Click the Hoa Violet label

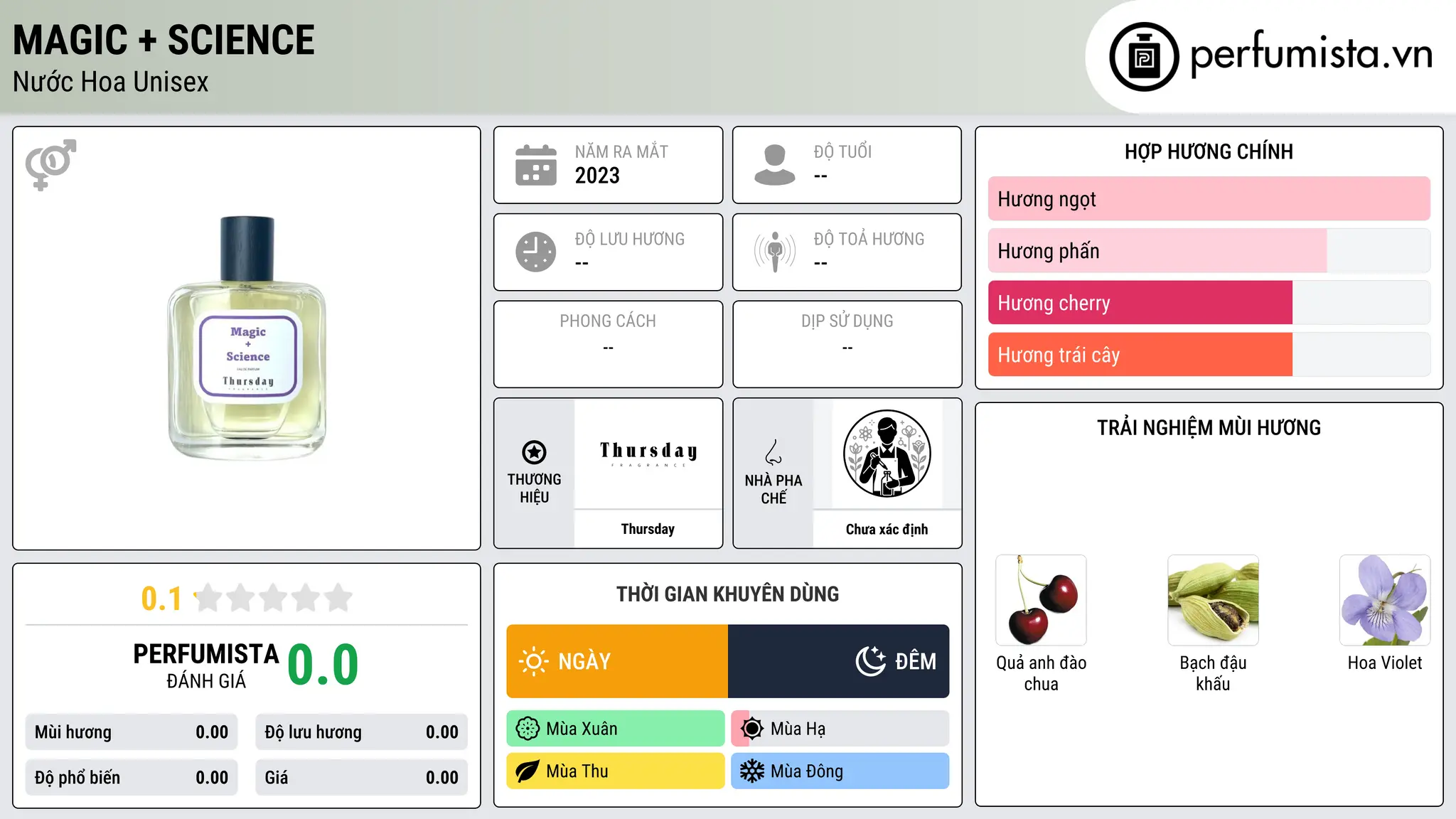click(1385, 663)
